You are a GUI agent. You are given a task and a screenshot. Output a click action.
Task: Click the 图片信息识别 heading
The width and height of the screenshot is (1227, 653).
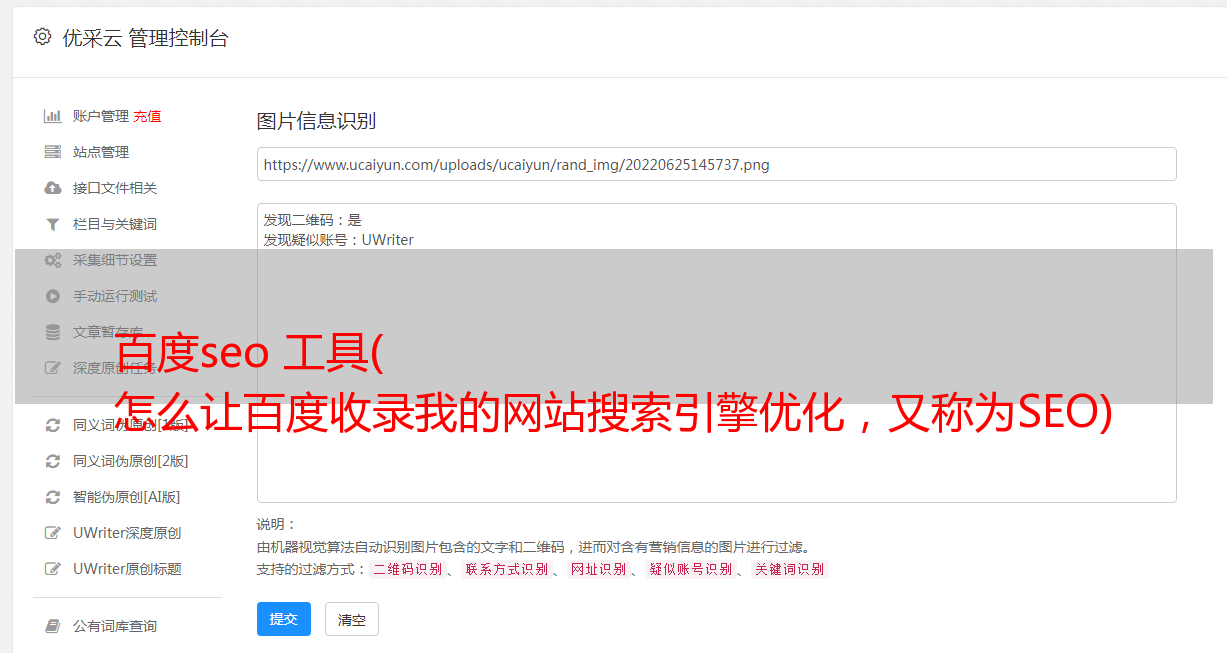[316, 121]
